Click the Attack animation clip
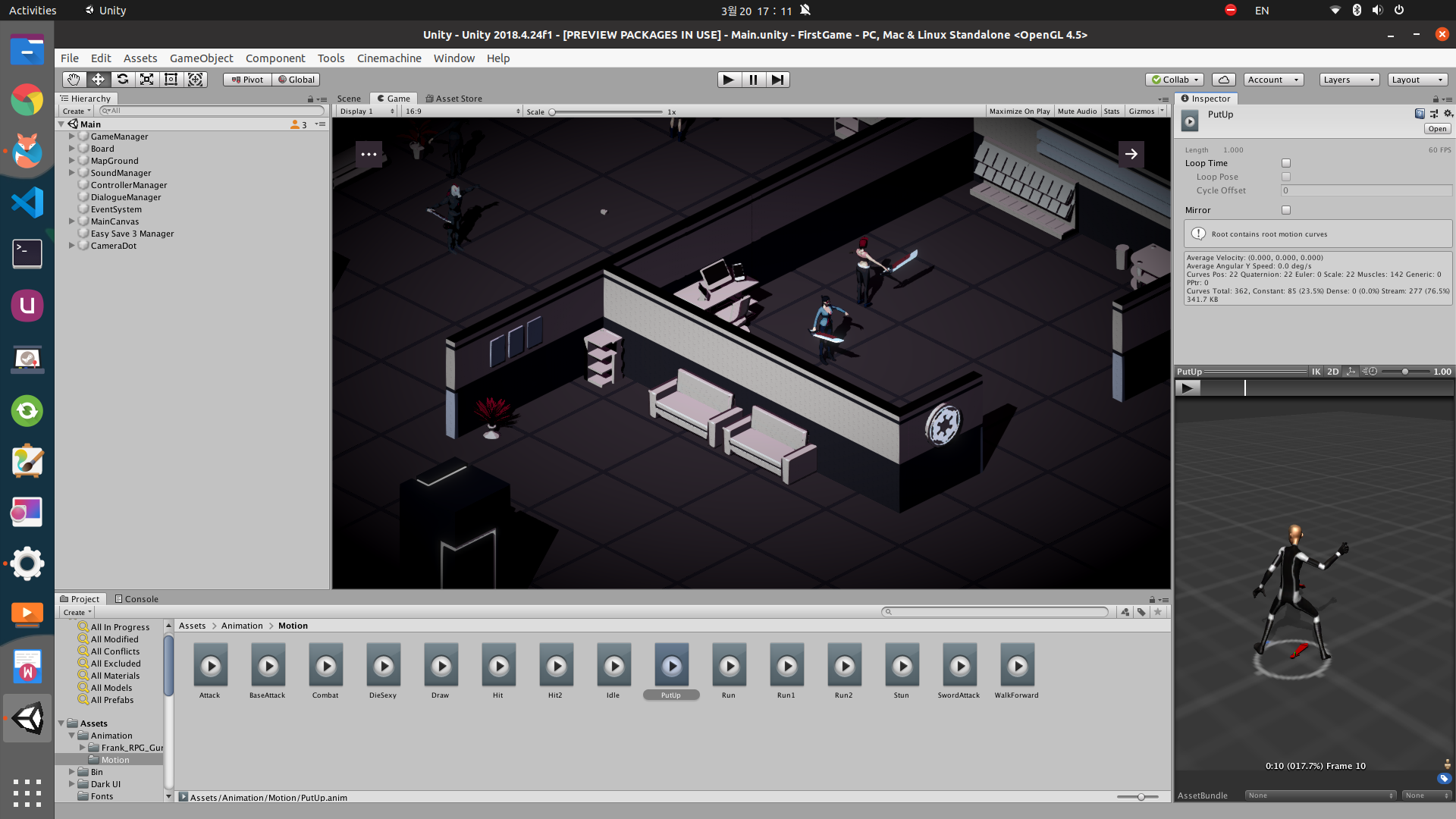Image resolution: width=1456 pixels, height=819 pixels. pyautogui.click(x=210, y=671)
